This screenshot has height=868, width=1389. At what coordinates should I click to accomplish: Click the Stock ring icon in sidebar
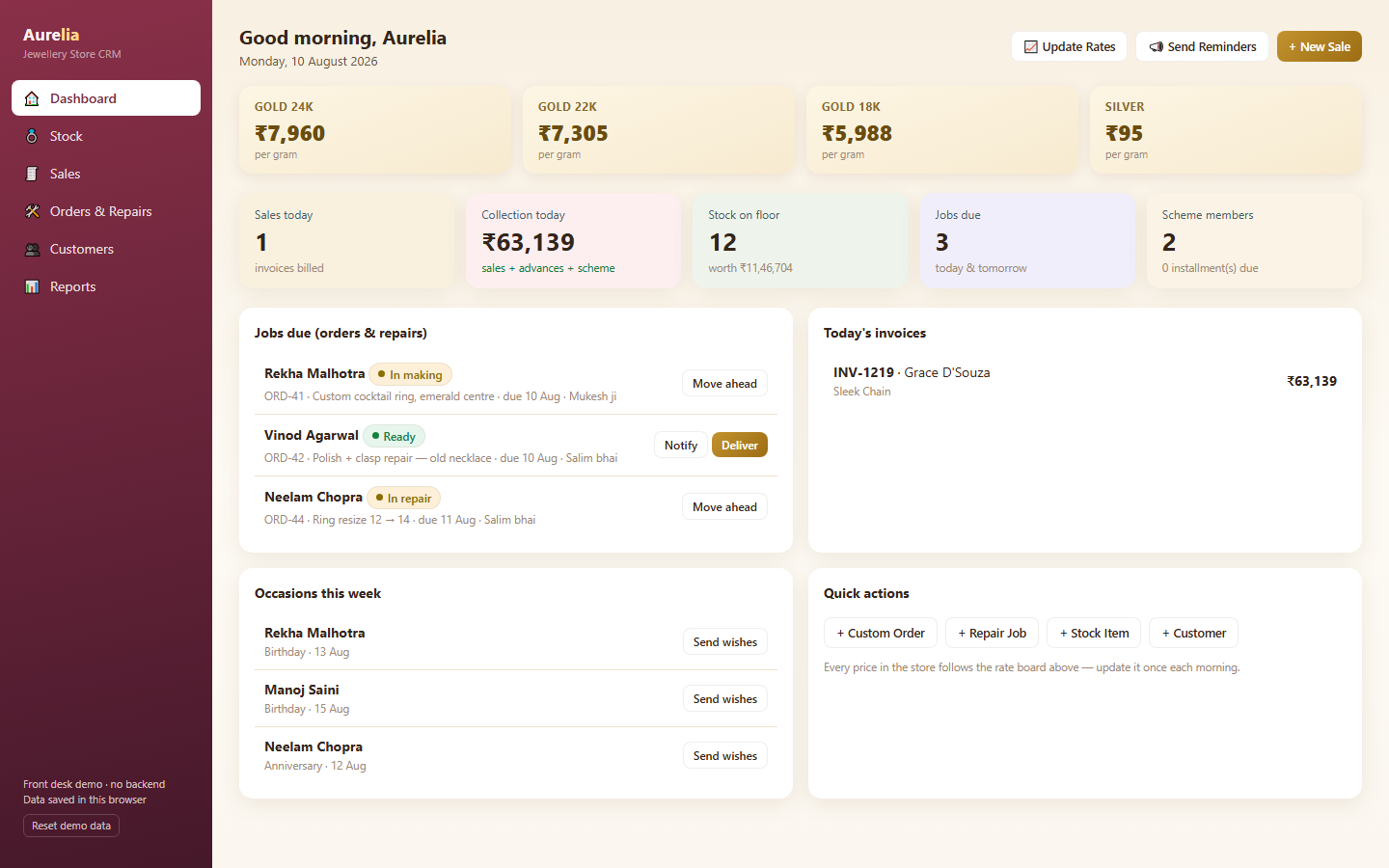[32, 136]
